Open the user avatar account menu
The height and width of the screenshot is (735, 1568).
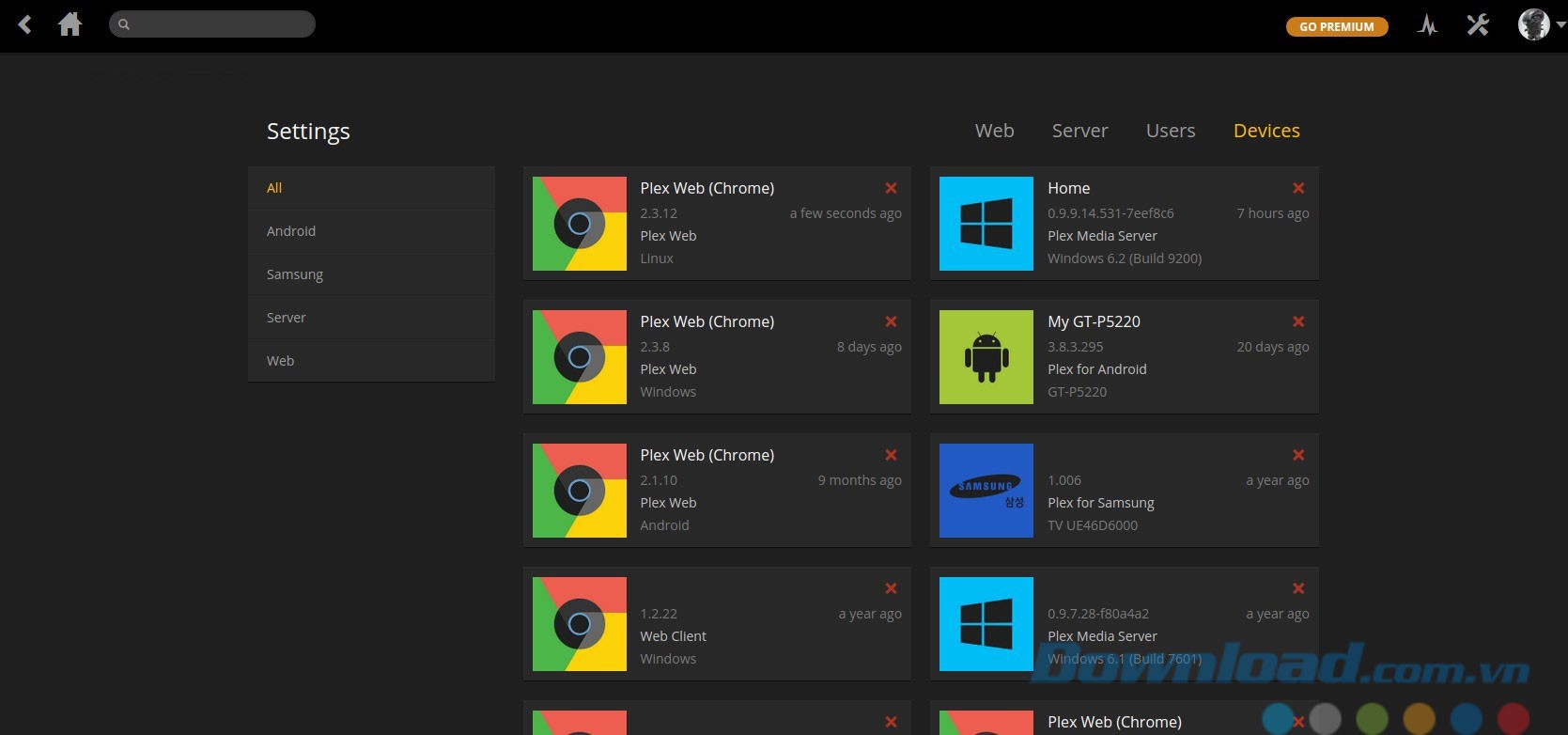pyautogui.click(x=1535, y=25)
